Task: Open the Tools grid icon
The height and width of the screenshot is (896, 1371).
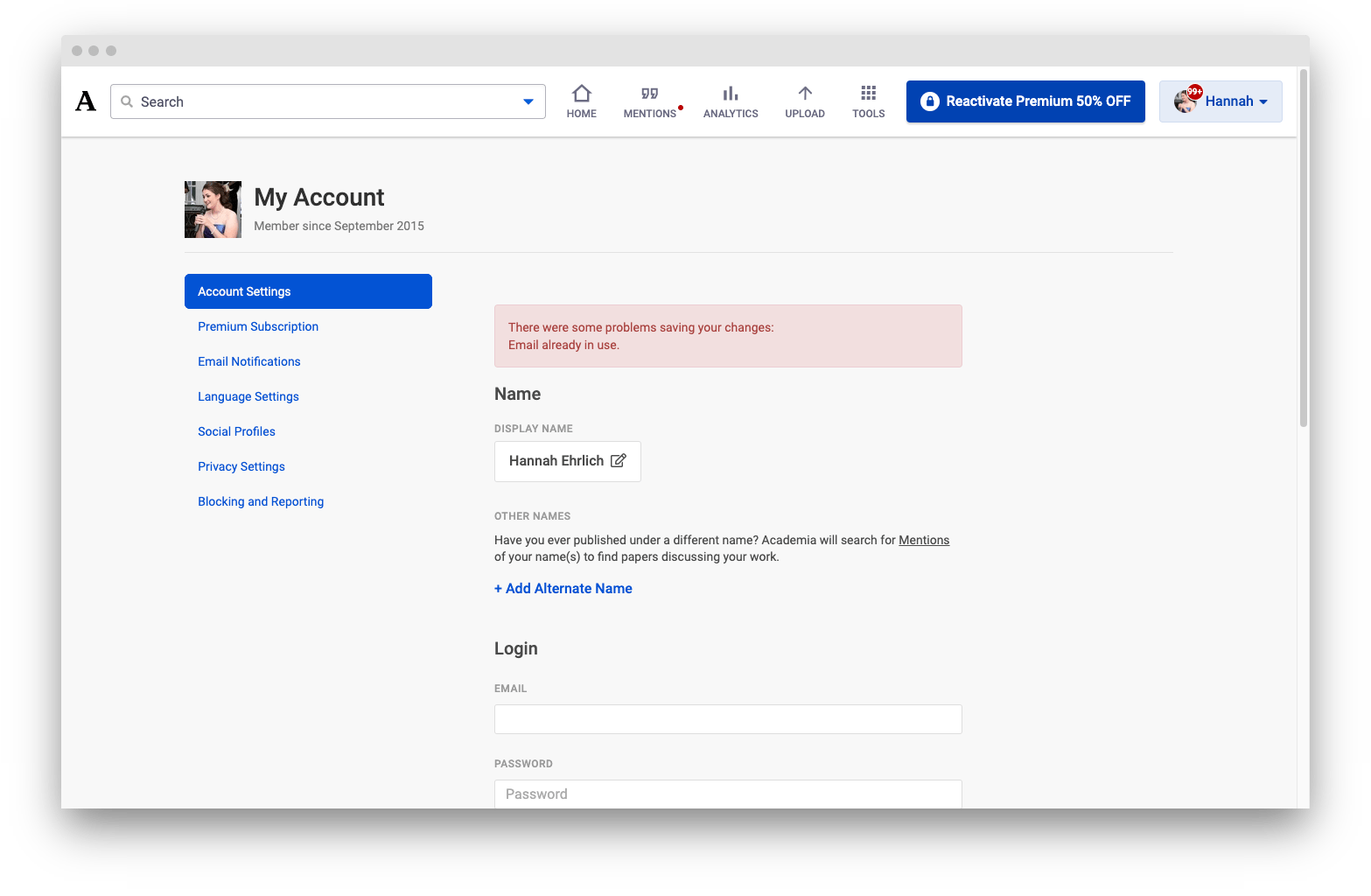Action: click(x=868, y=91)
